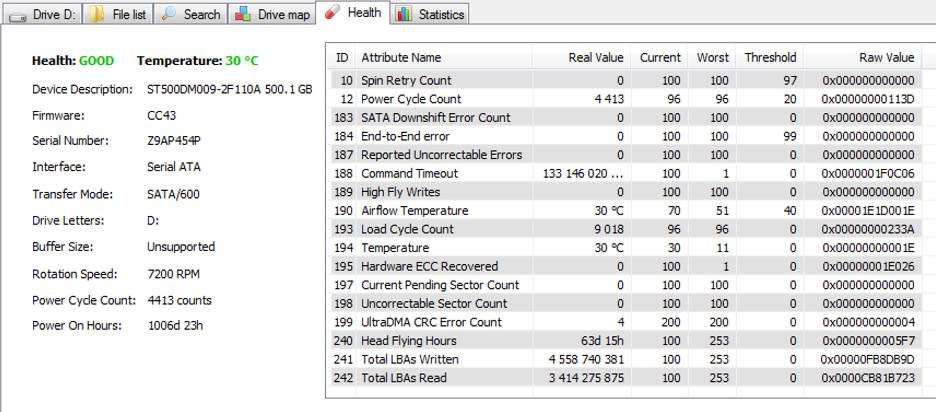Click the Drive map icon
Image resolution: width=936 pixels, height=412 pixels.
pyautogui.click(x=243, y=14)
